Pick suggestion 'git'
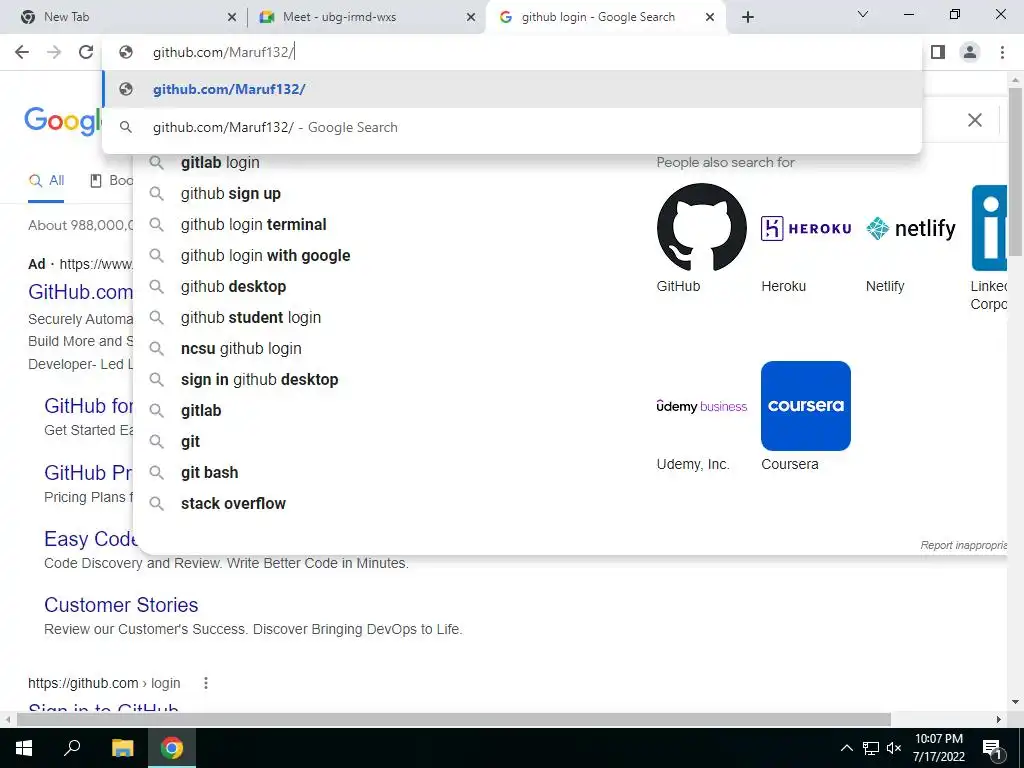The image size is (1024, 768). tap(190, 442)
